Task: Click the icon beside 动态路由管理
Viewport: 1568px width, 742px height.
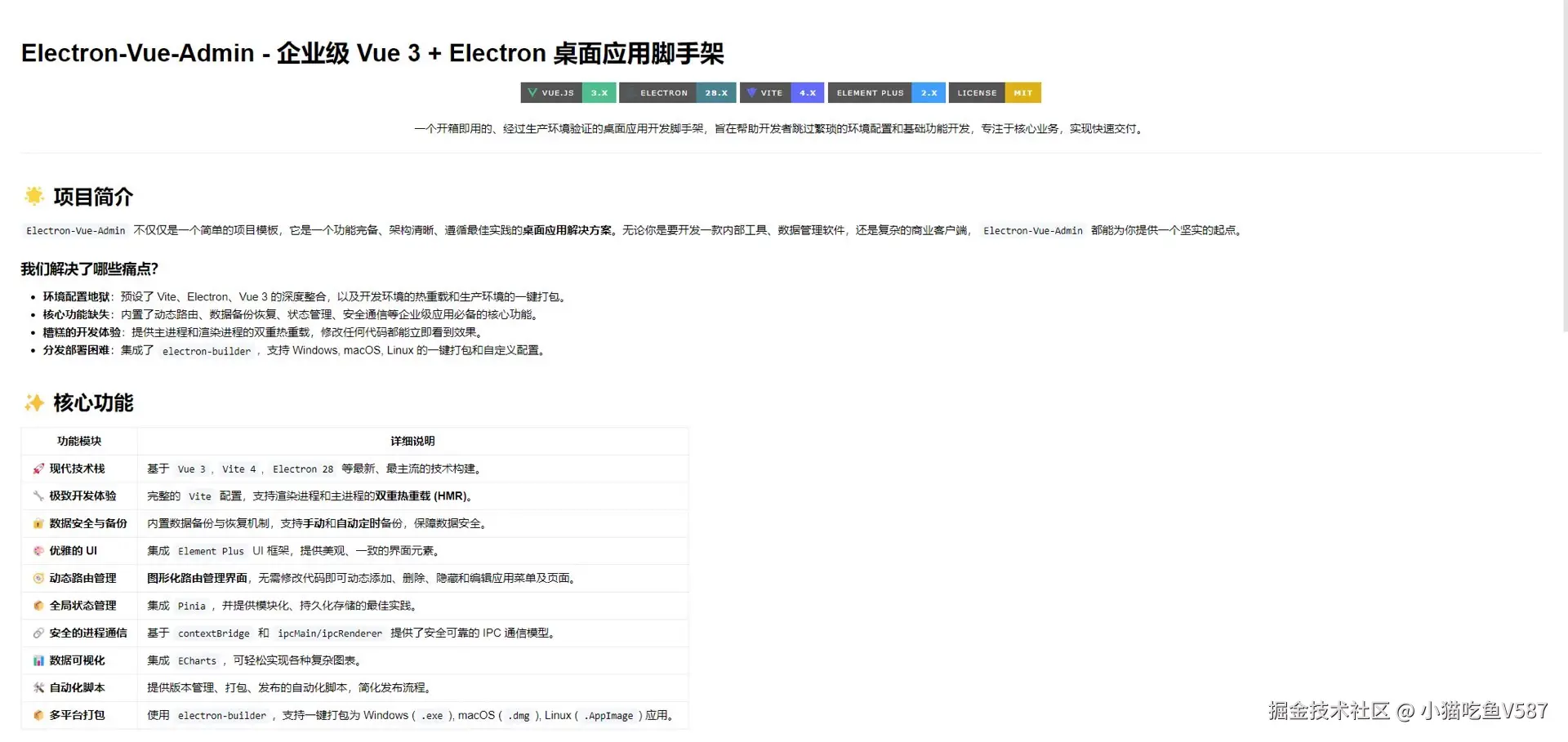Action: click(x=38, y=578)
